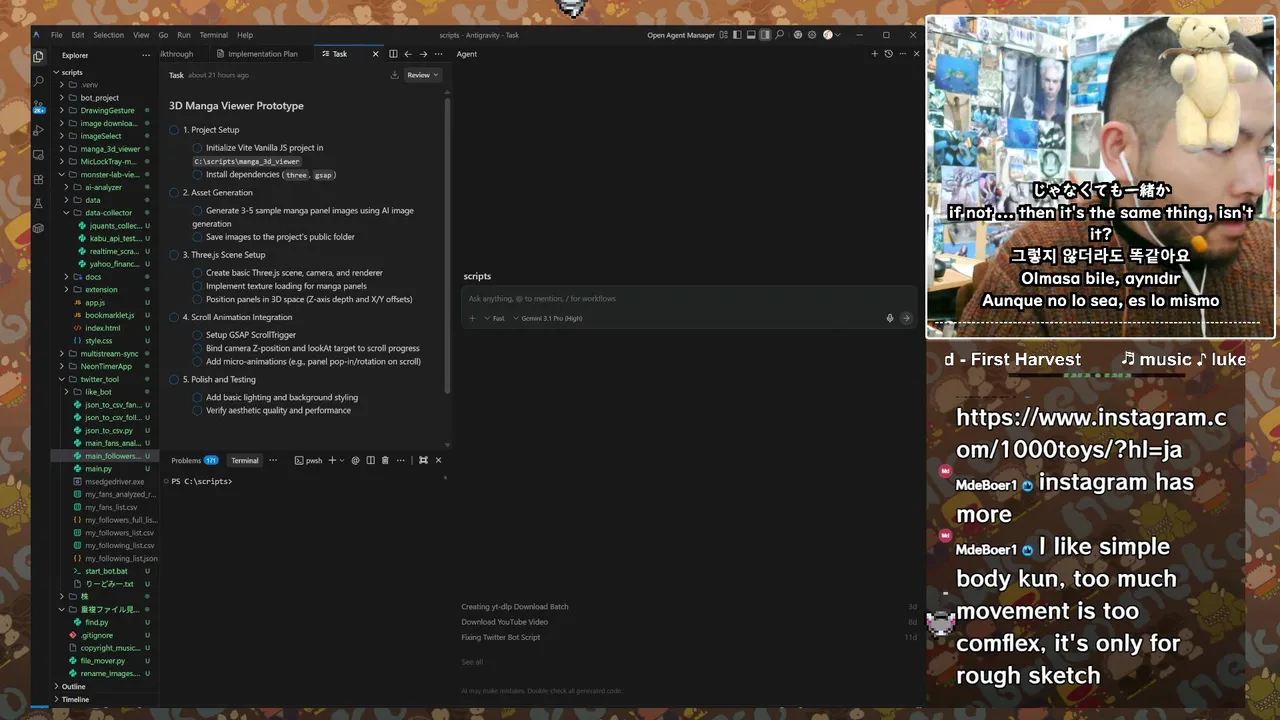Maximize the terminal panel size
The width and height of the screenshot is (1280, 720).
(423, 460)
